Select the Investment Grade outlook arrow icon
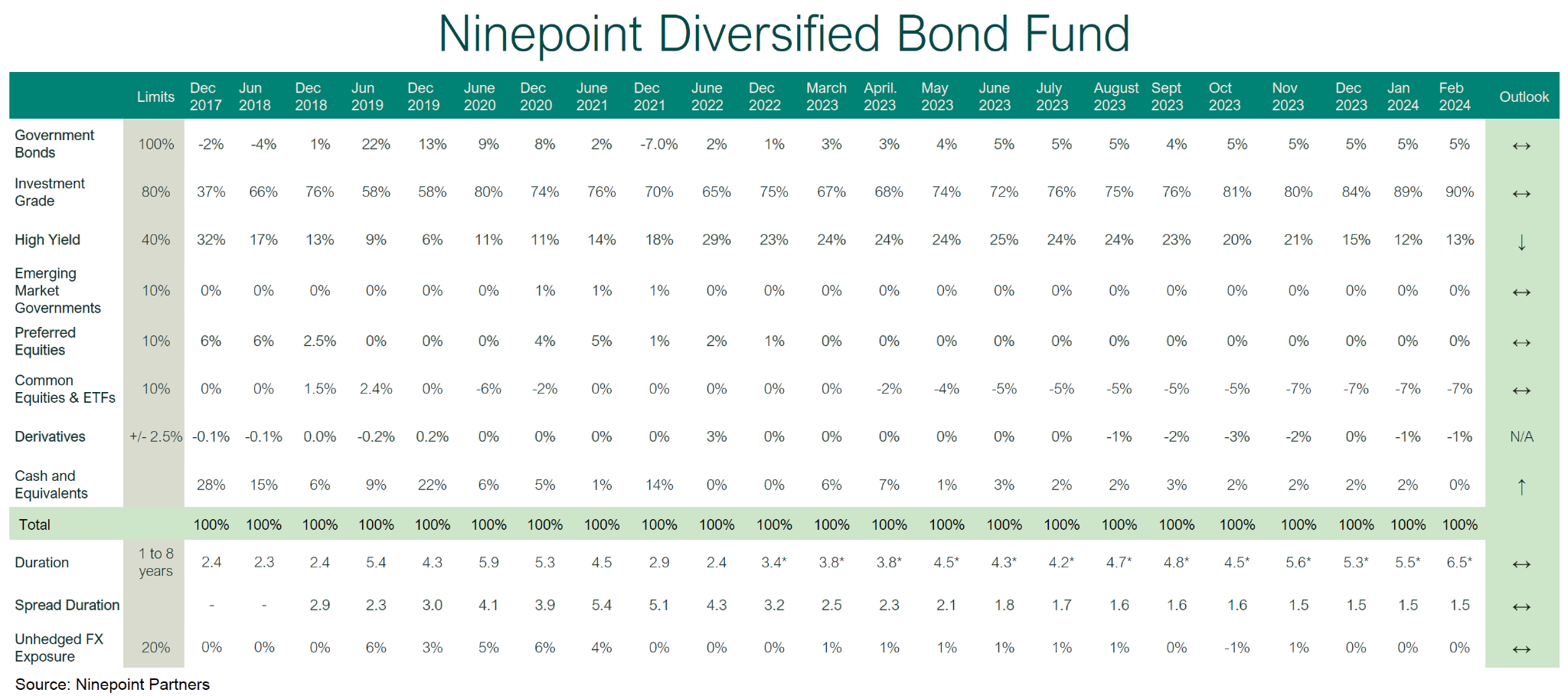This screenshot has height=696, width=1568. 1521,194
